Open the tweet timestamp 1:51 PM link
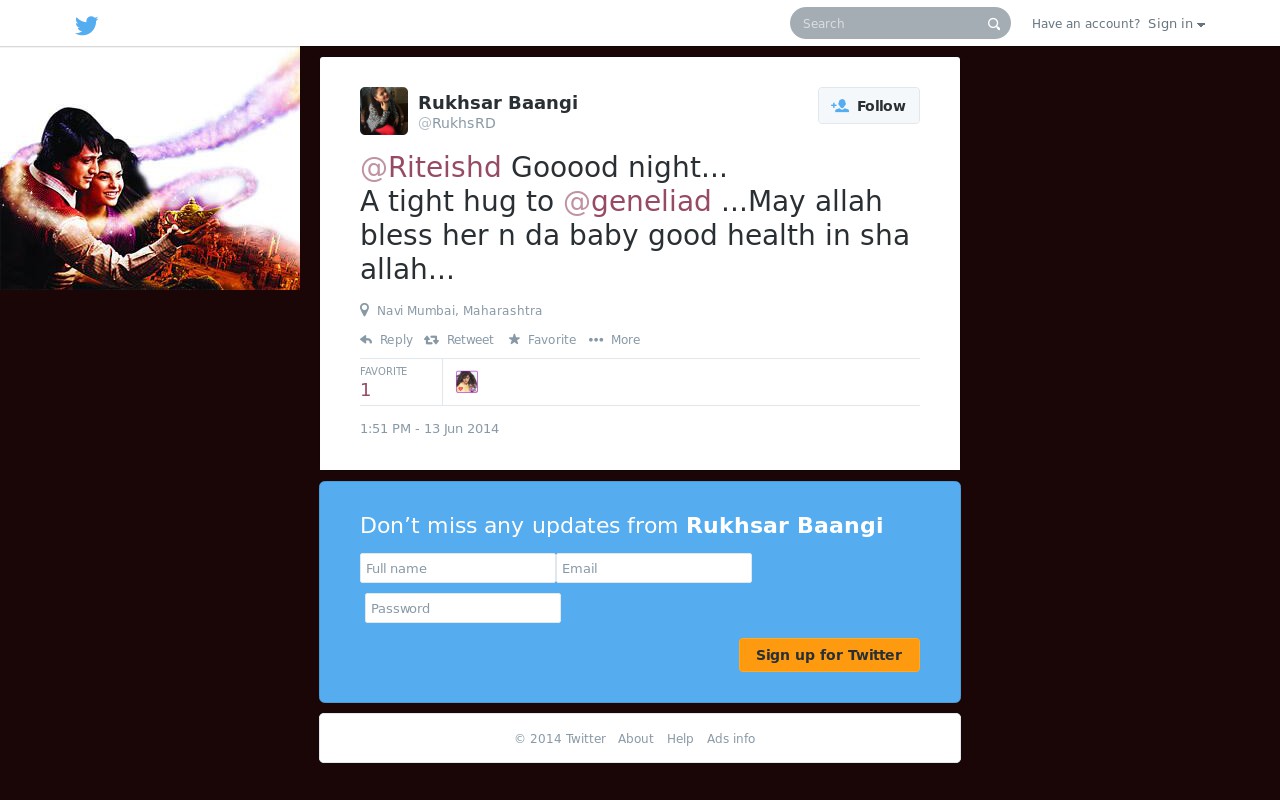The image size is (1280, 800). coord(429,429)
